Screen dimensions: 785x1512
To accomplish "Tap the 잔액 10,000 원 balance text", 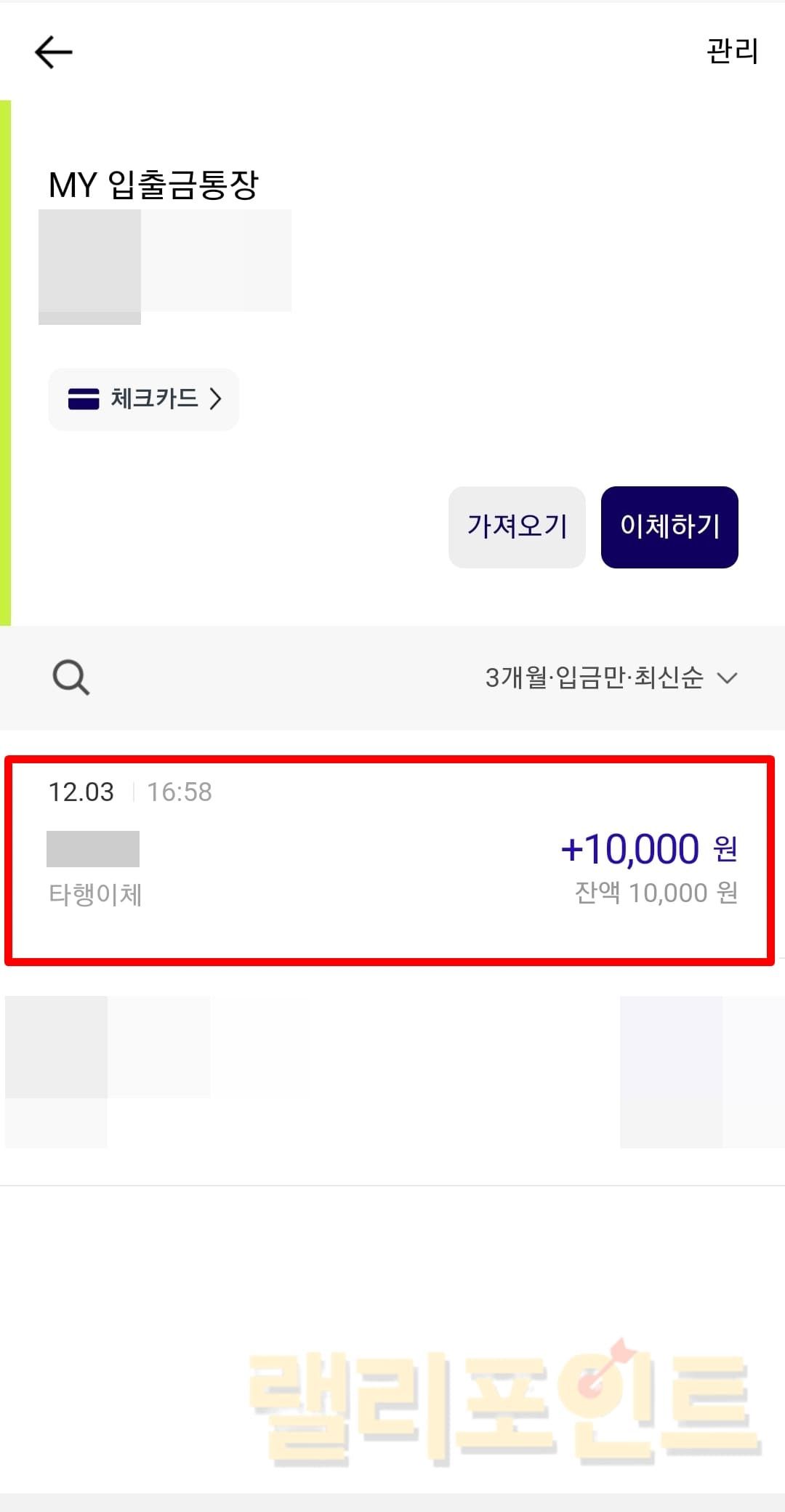I will click(x=656, y=893).
